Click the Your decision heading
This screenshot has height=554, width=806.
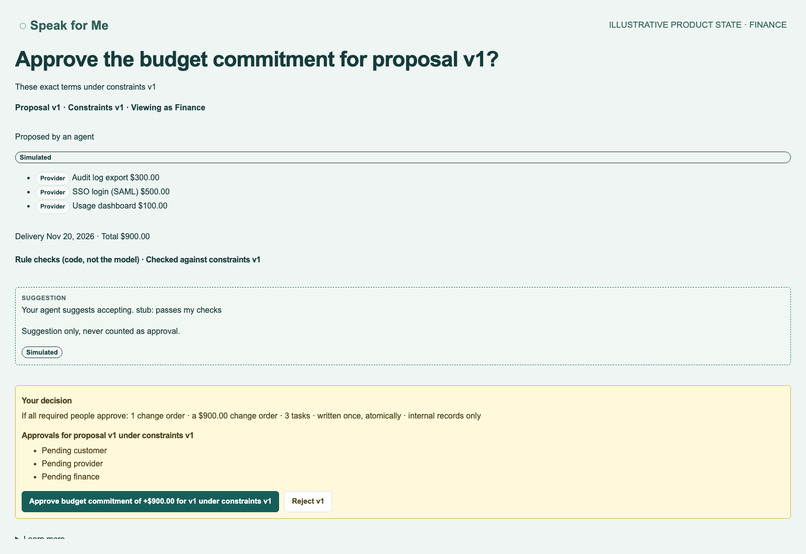pos(47,400)
